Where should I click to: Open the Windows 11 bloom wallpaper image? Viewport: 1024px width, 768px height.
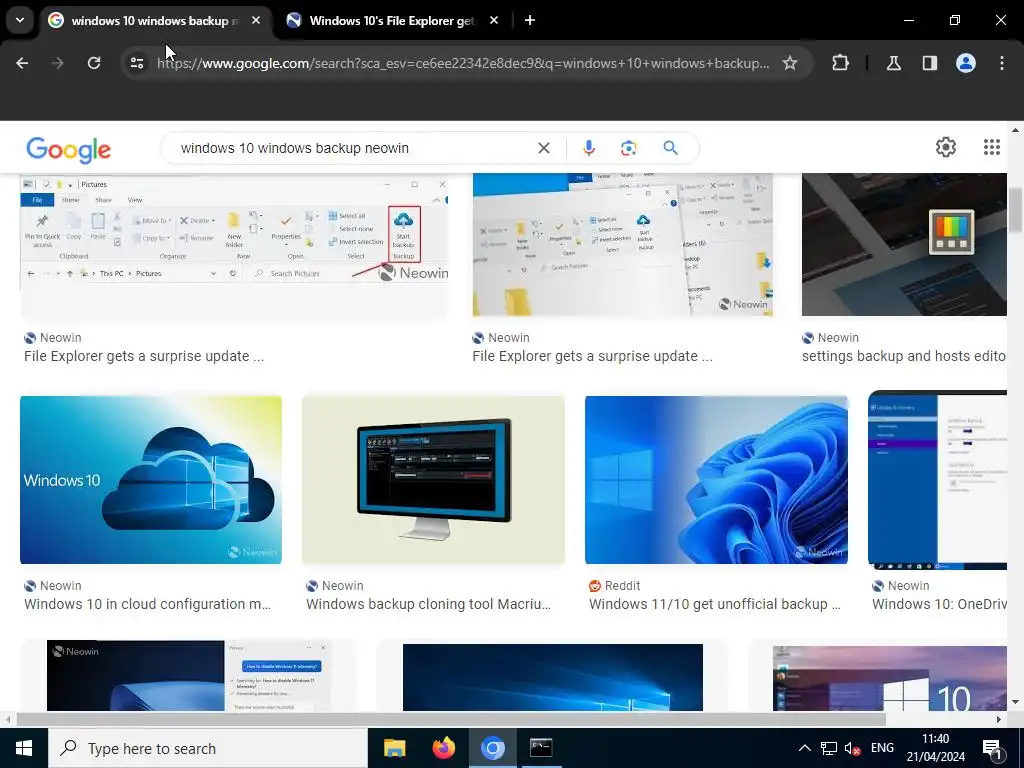tap(716, 480)
